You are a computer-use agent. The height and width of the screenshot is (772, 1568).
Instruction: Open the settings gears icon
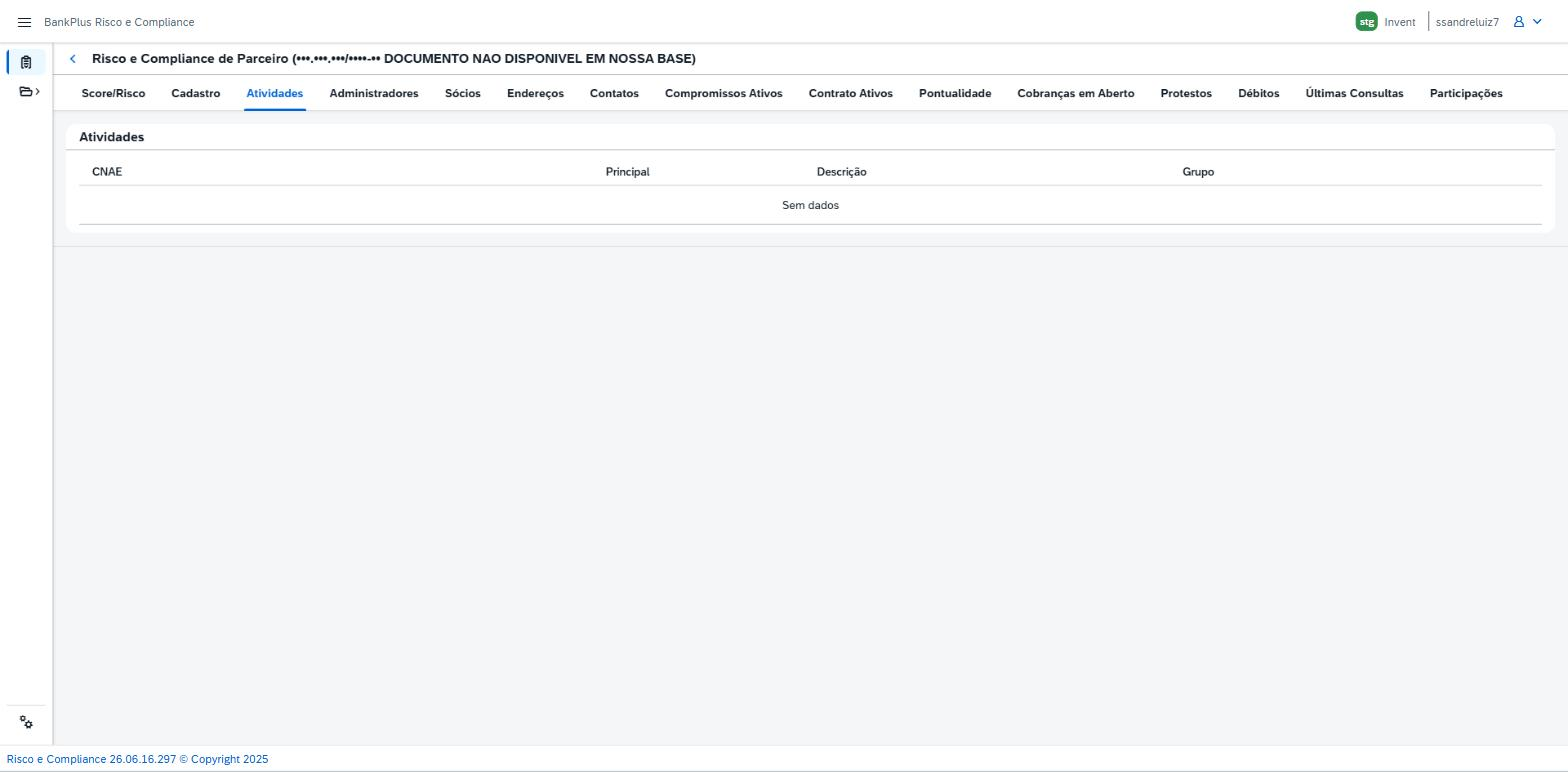pyautogui.click(x=27, y=723)
